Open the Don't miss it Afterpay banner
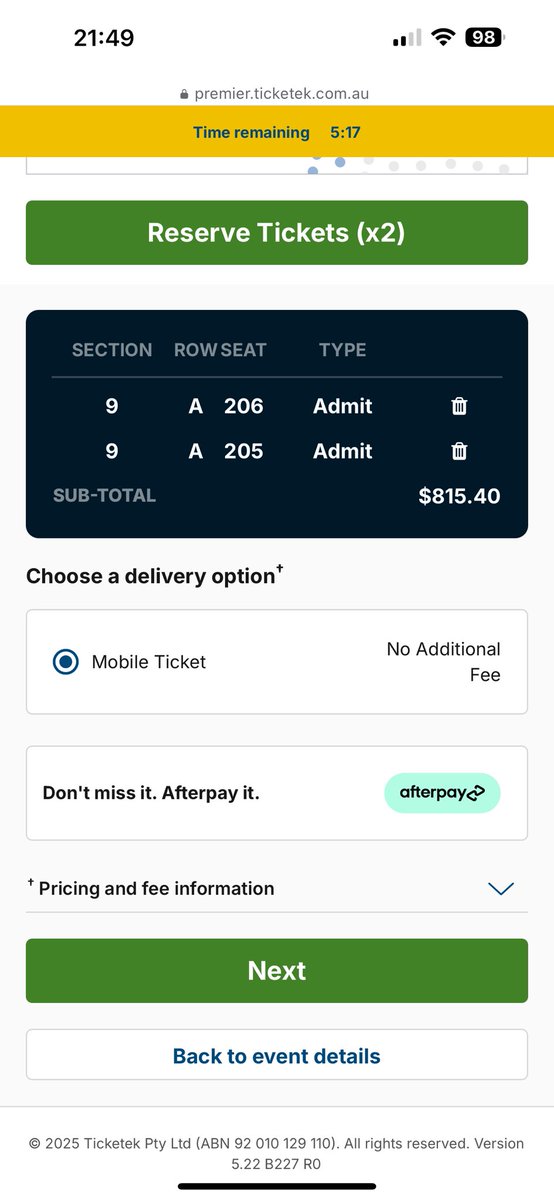 click(x=277, y=793)
